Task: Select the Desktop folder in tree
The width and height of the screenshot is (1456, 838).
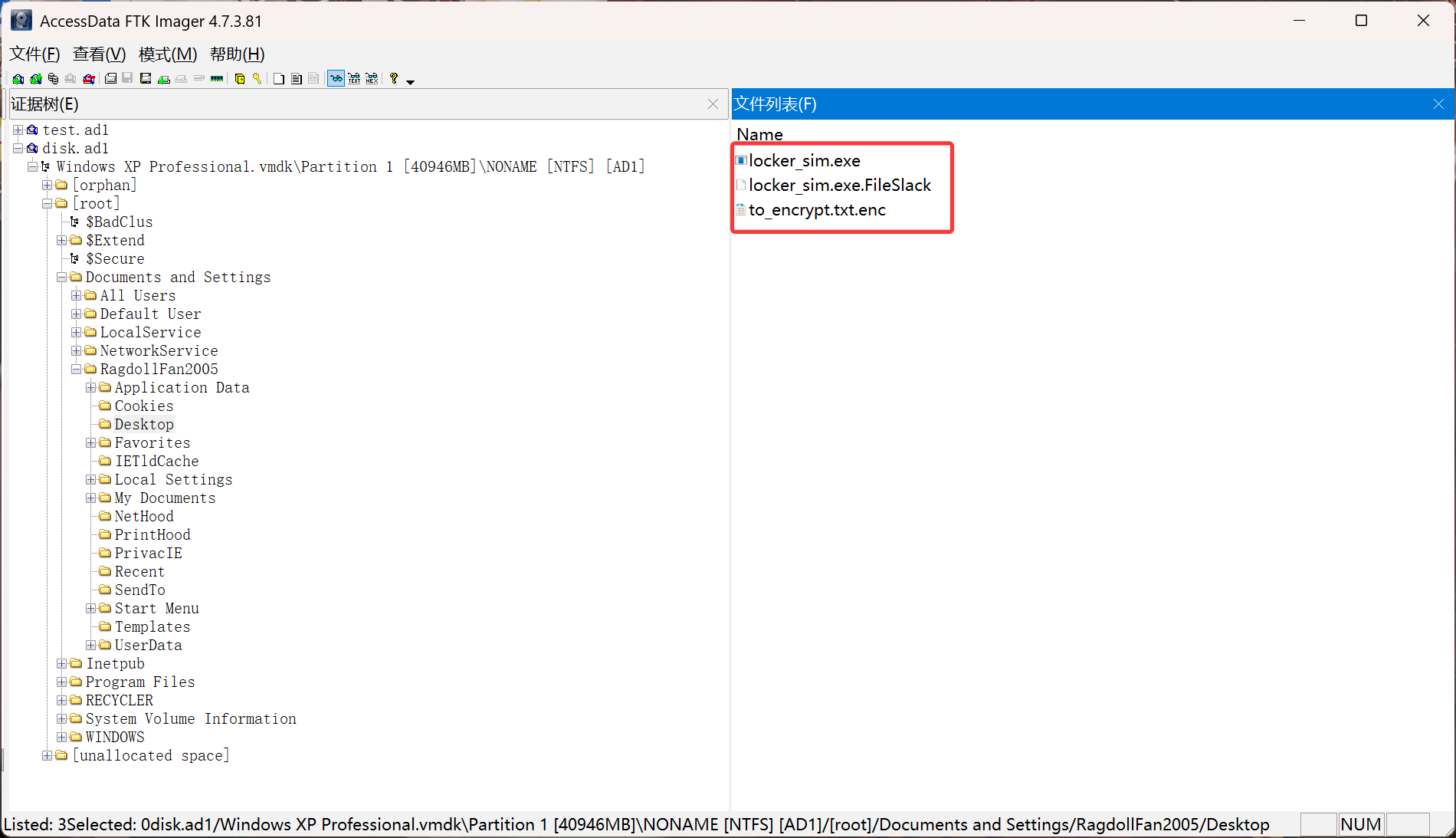Action: [x=144, y=425]
